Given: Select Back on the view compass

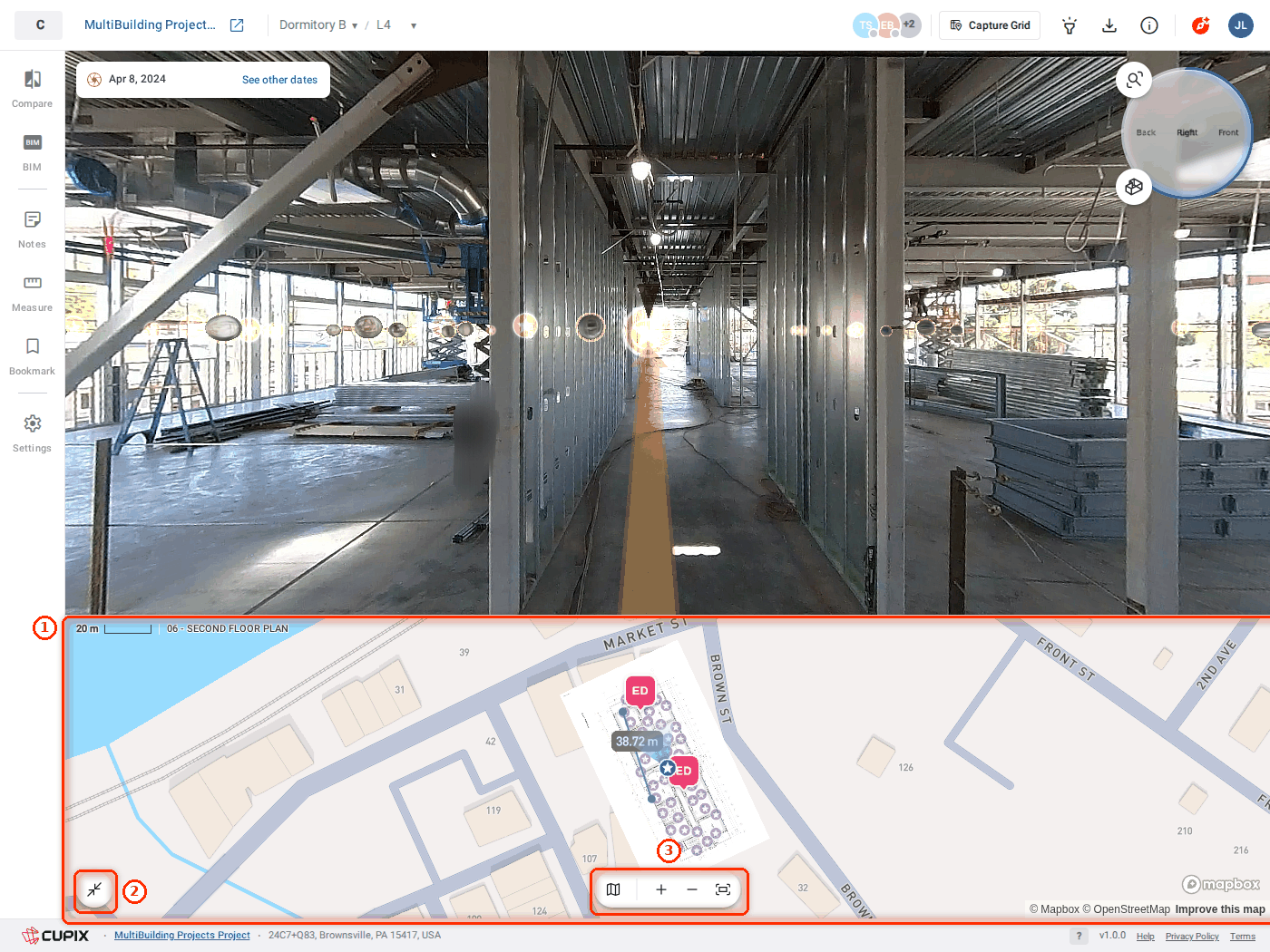Looking at the screenshot, I should click(x=1146, y=132).
